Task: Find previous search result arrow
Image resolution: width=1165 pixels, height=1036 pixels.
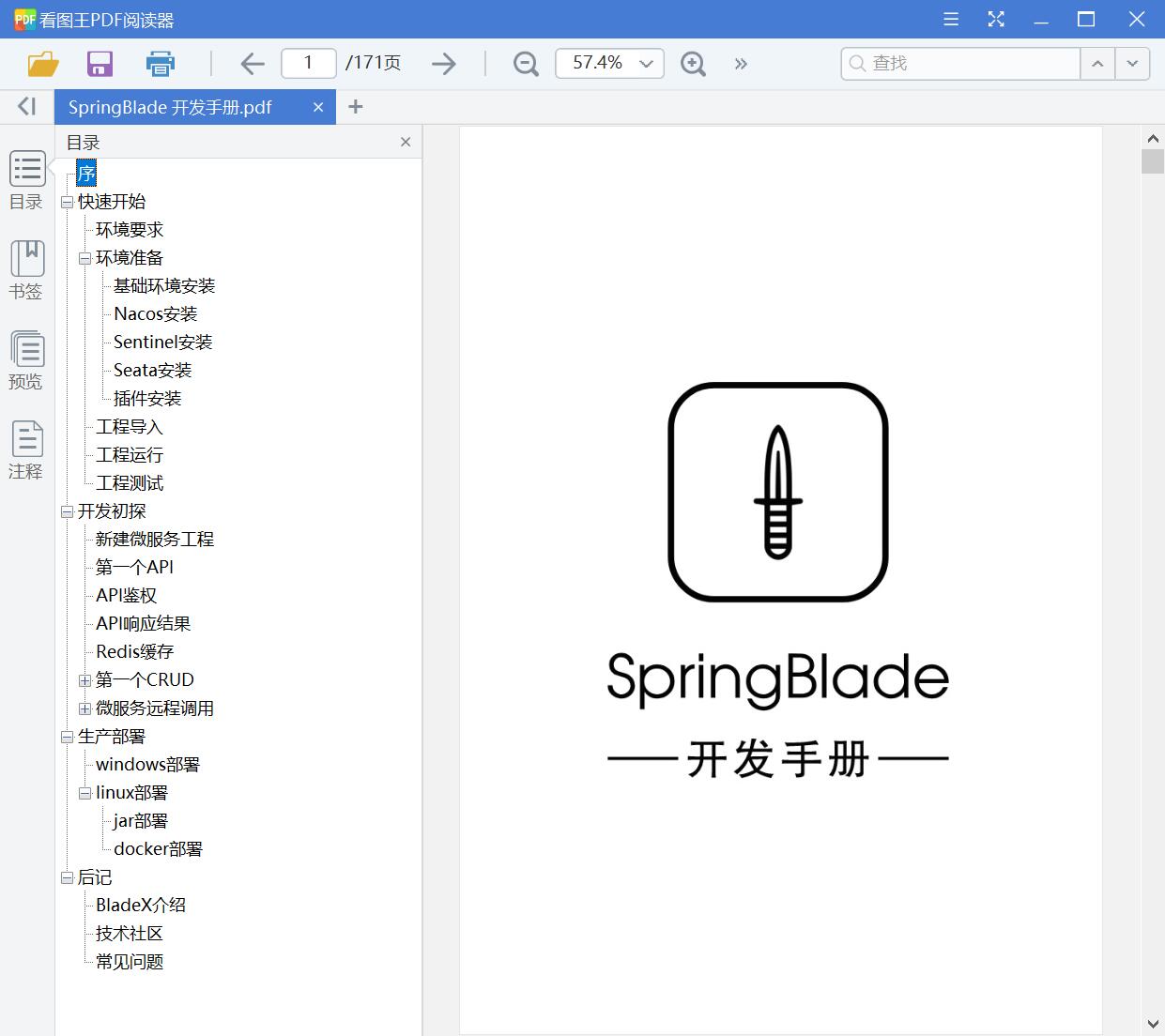Action: pos(1097,64)
